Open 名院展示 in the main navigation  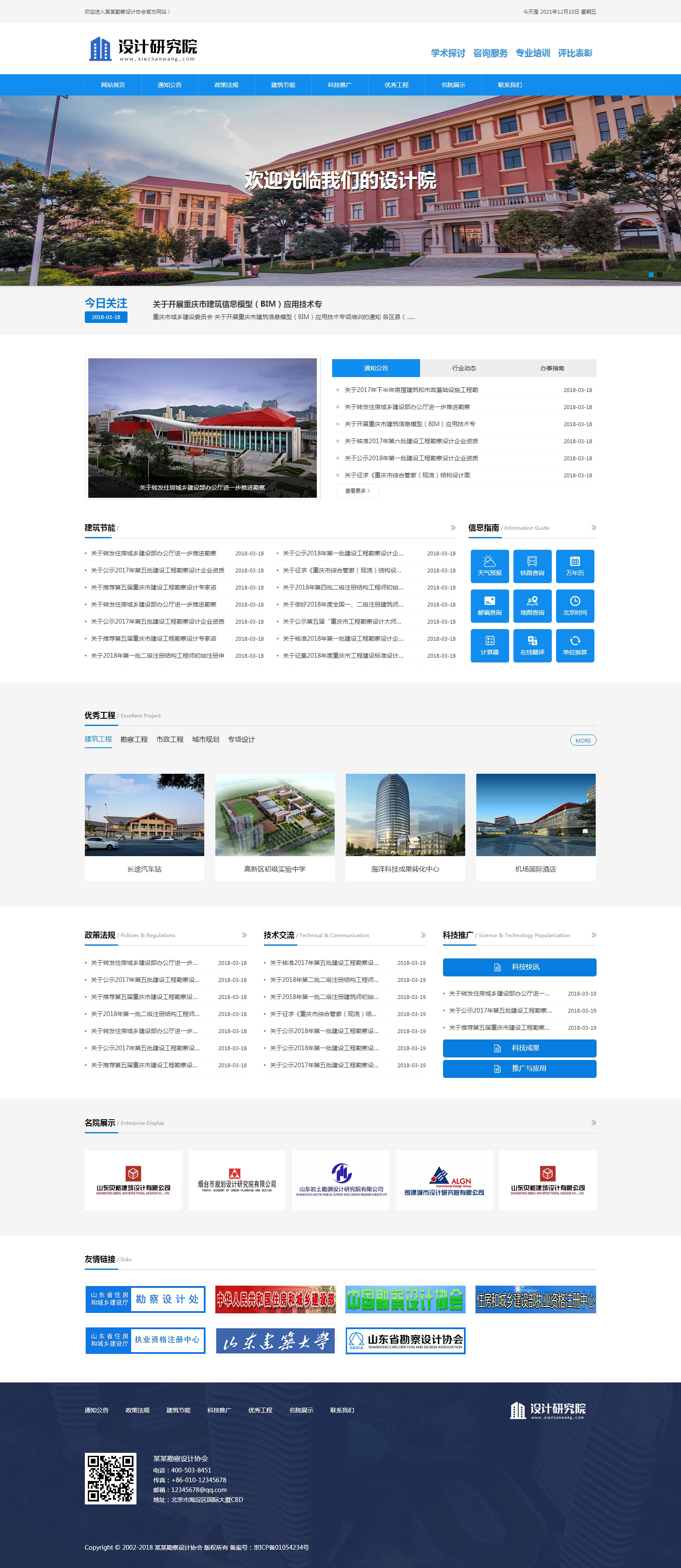pos(453,84)
